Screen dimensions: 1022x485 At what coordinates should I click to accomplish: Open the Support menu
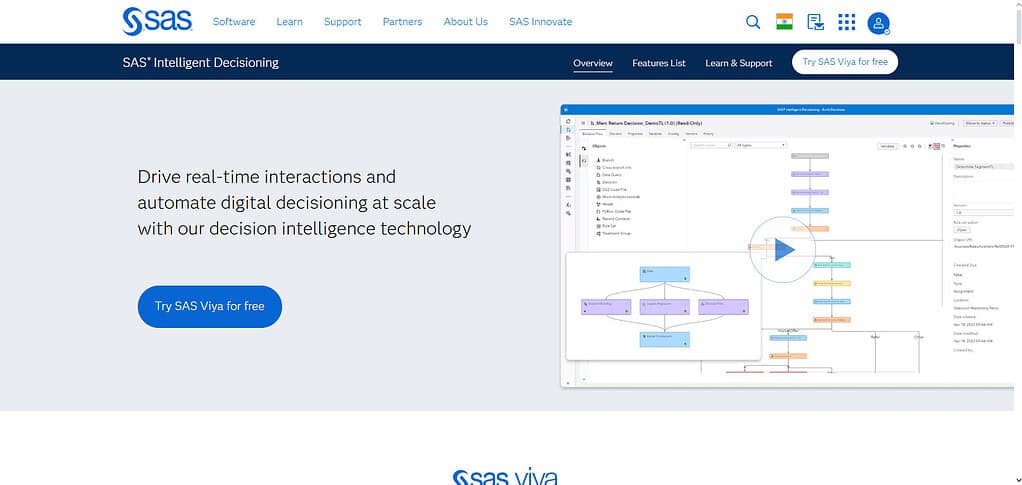click(342, 22)
